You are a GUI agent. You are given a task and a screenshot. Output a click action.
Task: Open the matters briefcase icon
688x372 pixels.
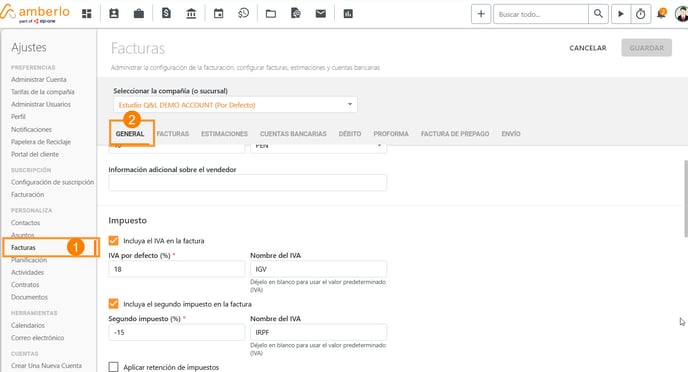tap(139, 14)
